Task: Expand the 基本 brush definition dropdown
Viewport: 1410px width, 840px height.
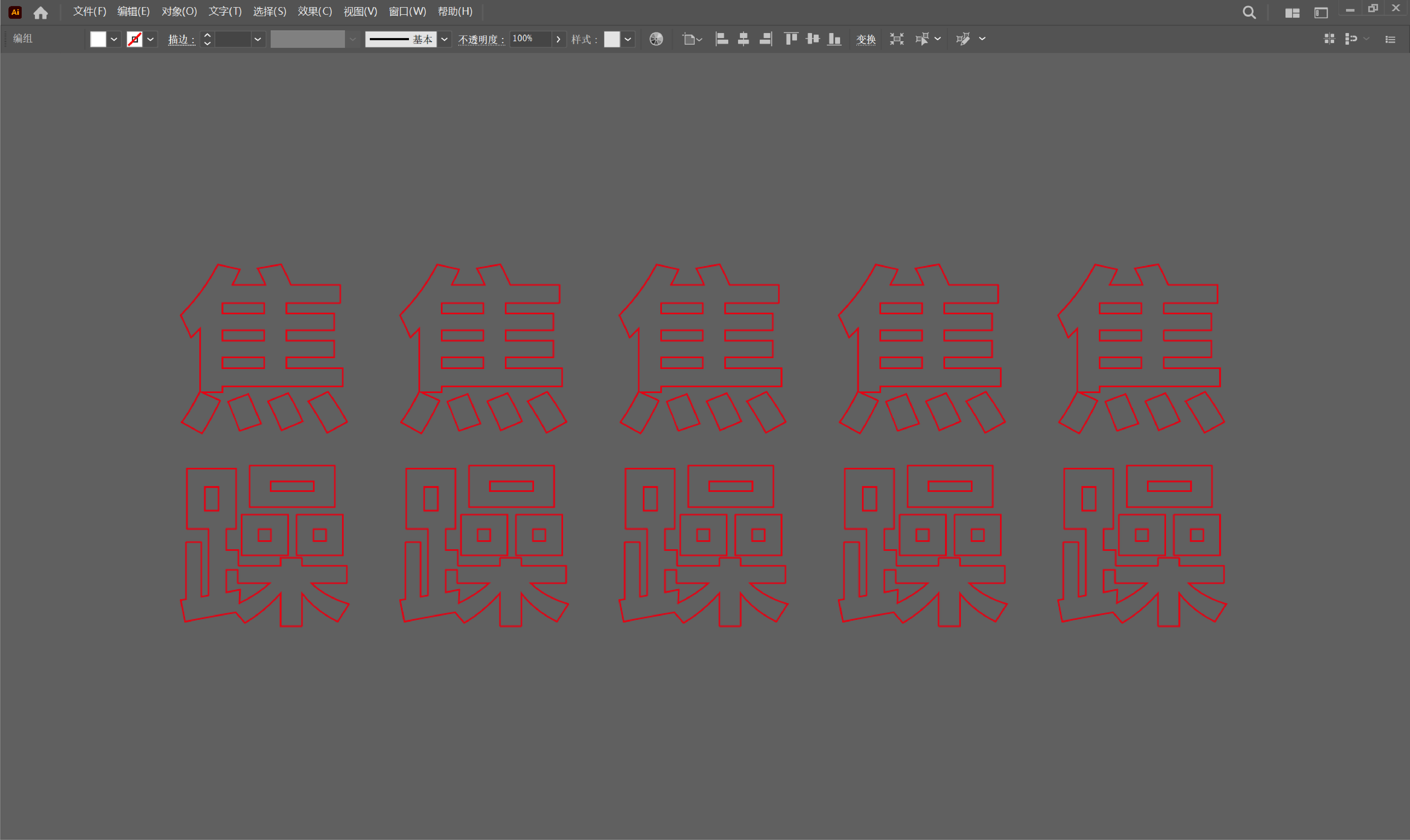Action: (x=444, y=39)
